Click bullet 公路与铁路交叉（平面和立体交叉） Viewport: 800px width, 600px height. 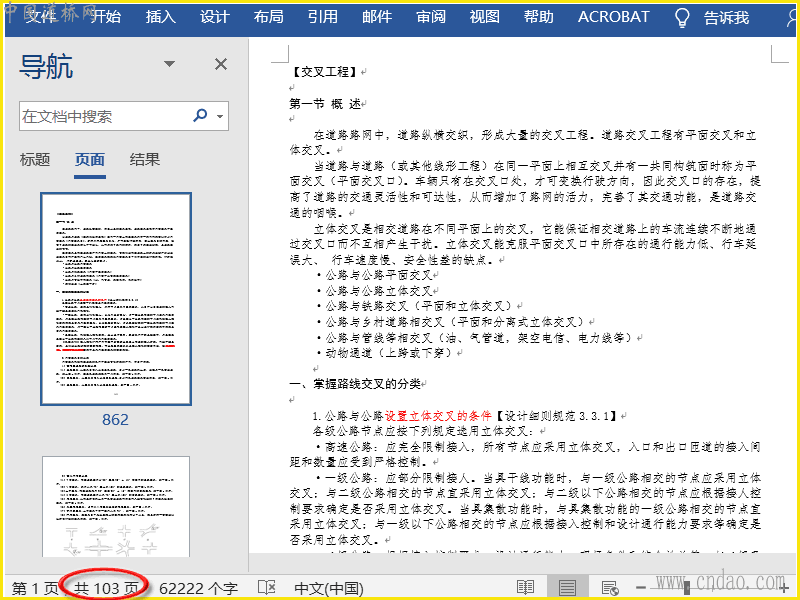tap(419, 306)
